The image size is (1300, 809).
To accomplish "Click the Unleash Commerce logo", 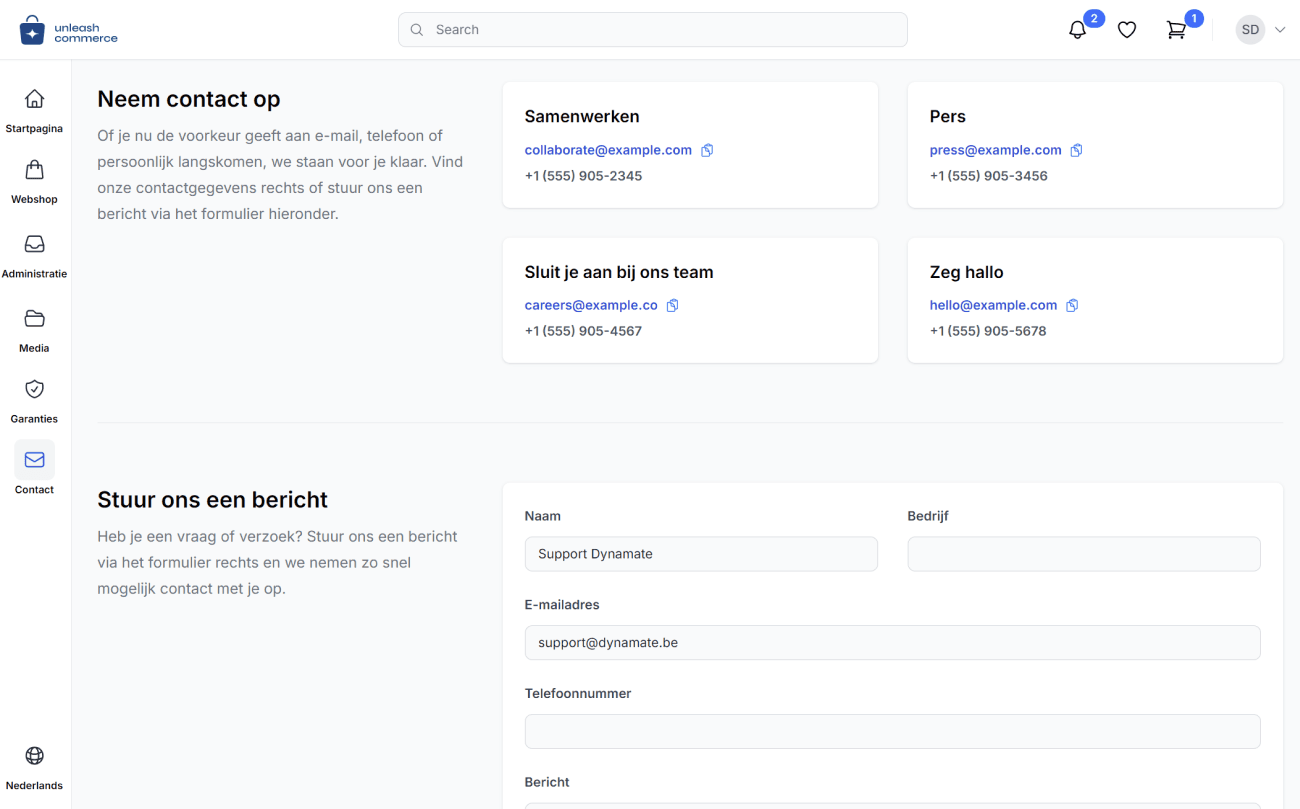I will [x=68, y=30].
